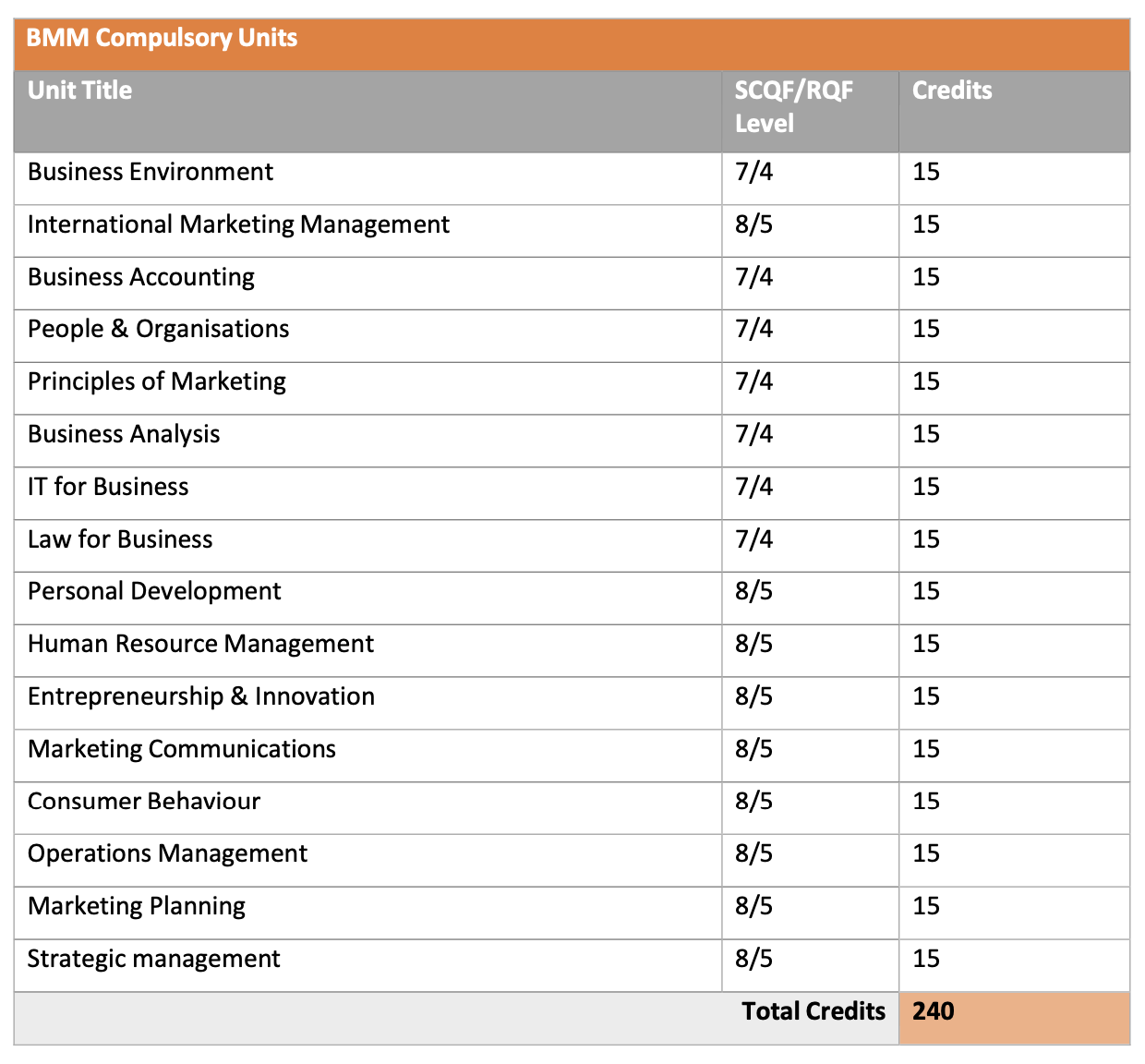Select the 'Operations Management' cell
The image size is (1145, 1064).
pyautogui.click(x=167, y=854)
